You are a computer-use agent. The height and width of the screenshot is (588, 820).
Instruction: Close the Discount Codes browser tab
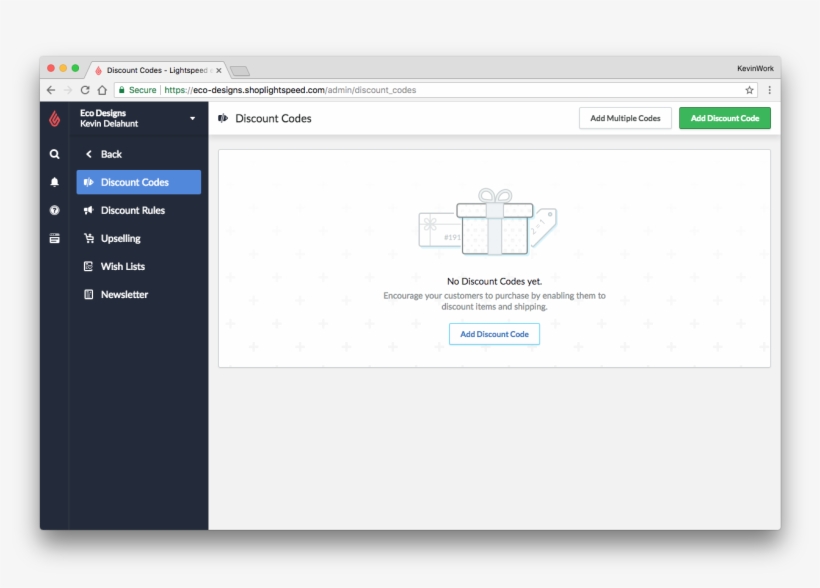[x=219, y=70]
